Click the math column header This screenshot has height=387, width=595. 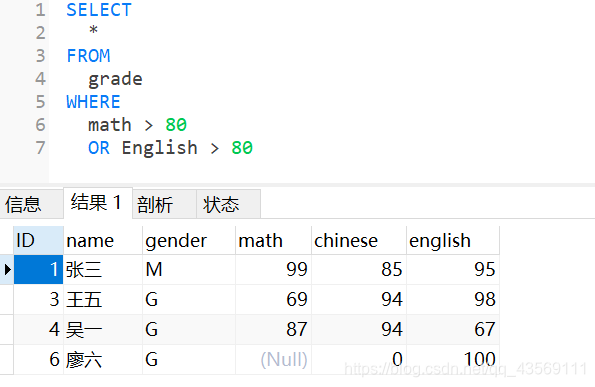pos(273,241)
